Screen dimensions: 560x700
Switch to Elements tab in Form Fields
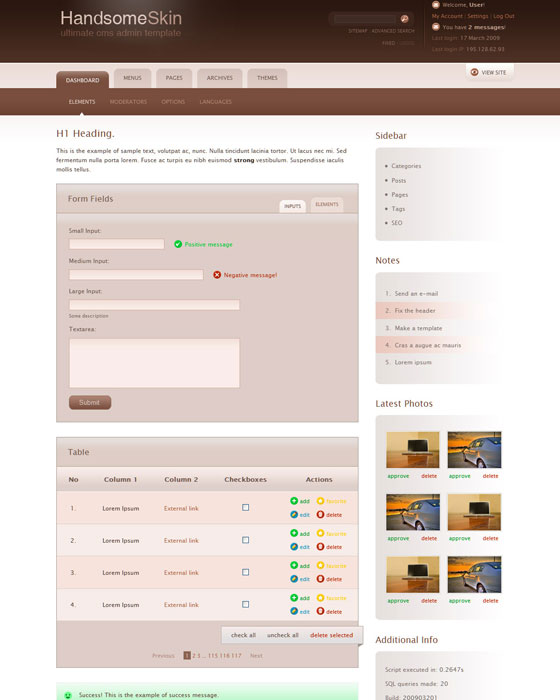coord(327,204)
